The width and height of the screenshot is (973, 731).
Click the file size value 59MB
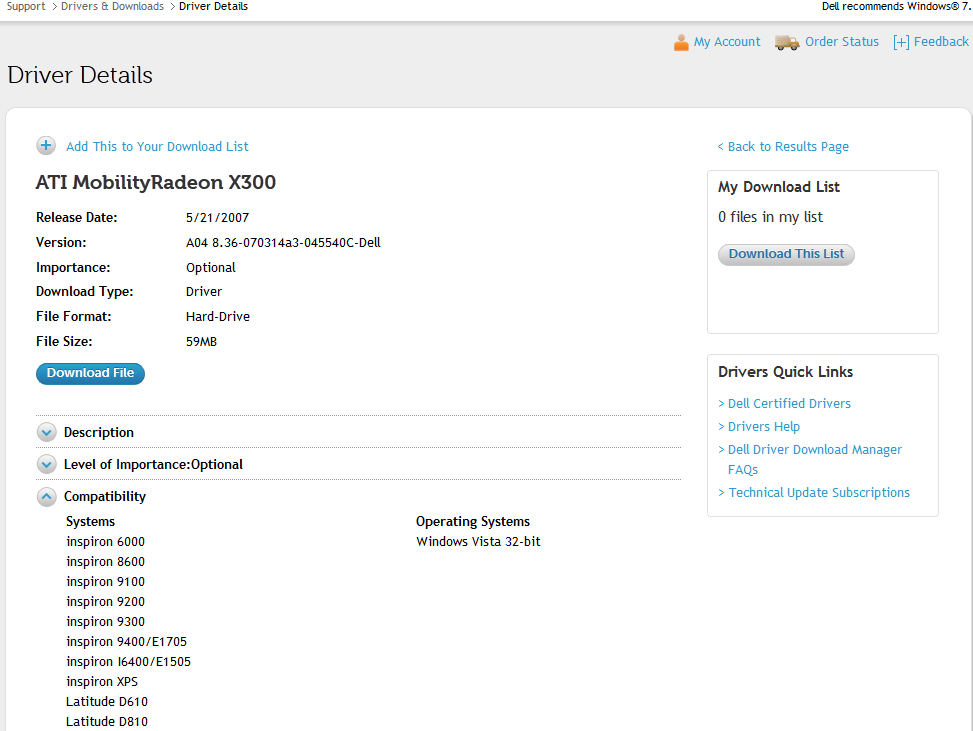point(201,342)
